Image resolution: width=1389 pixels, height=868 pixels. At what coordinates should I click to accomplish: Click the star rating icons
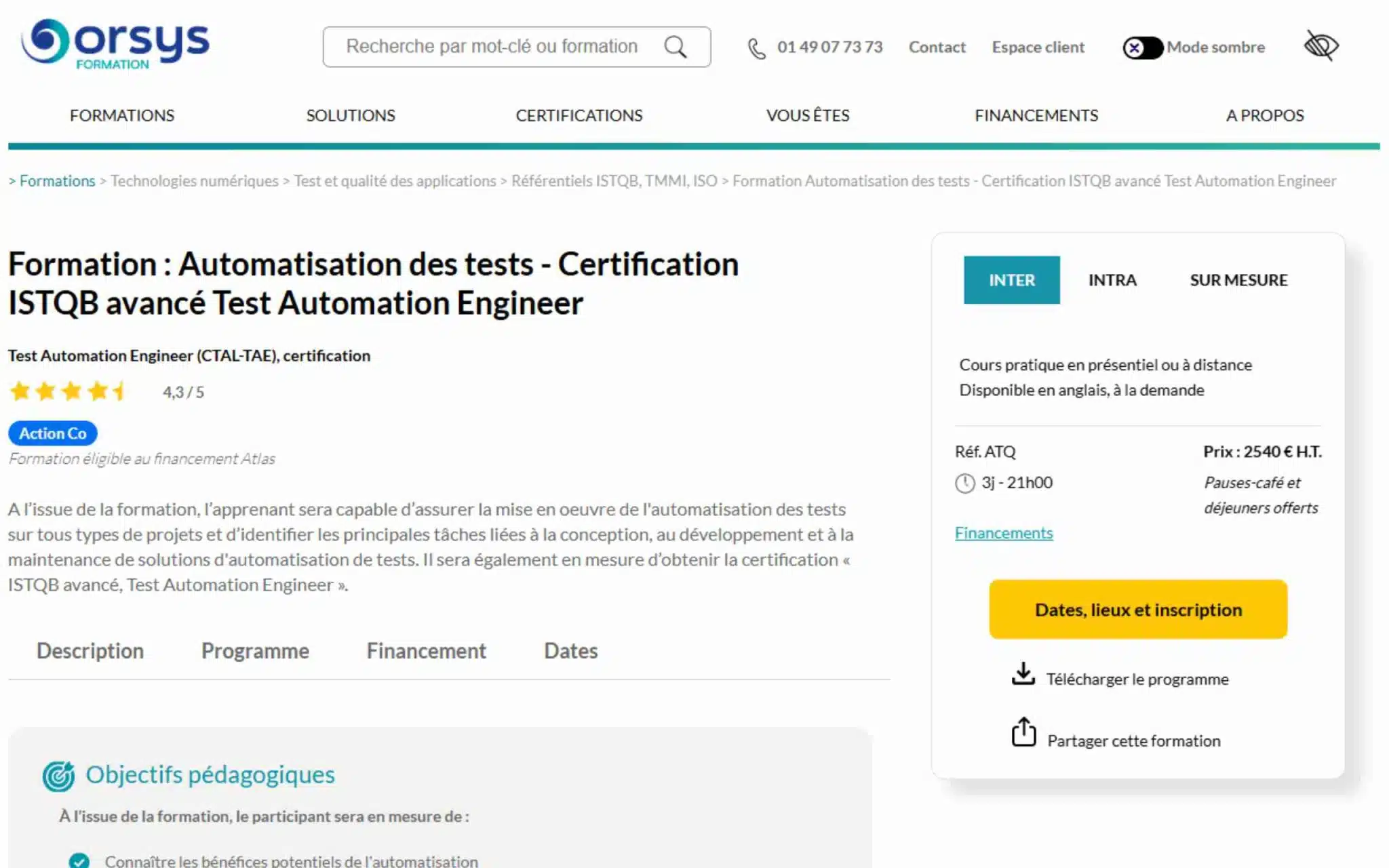pos(68,391)
